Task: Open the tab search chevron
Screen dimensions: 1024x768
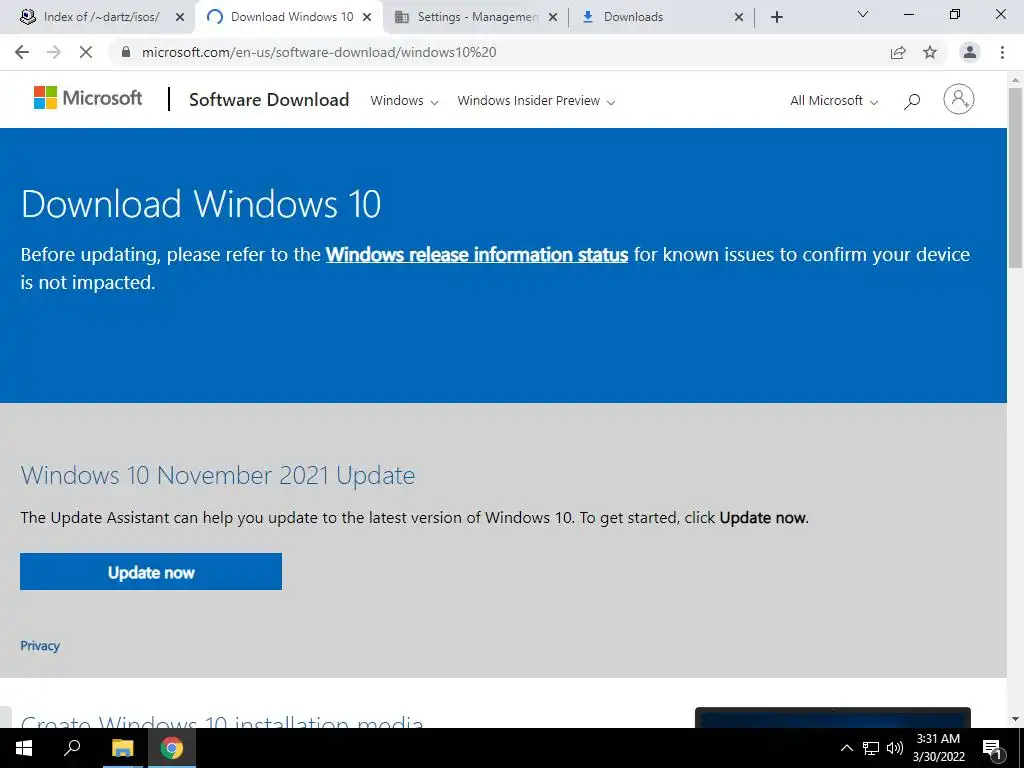Action: (863, 14)
